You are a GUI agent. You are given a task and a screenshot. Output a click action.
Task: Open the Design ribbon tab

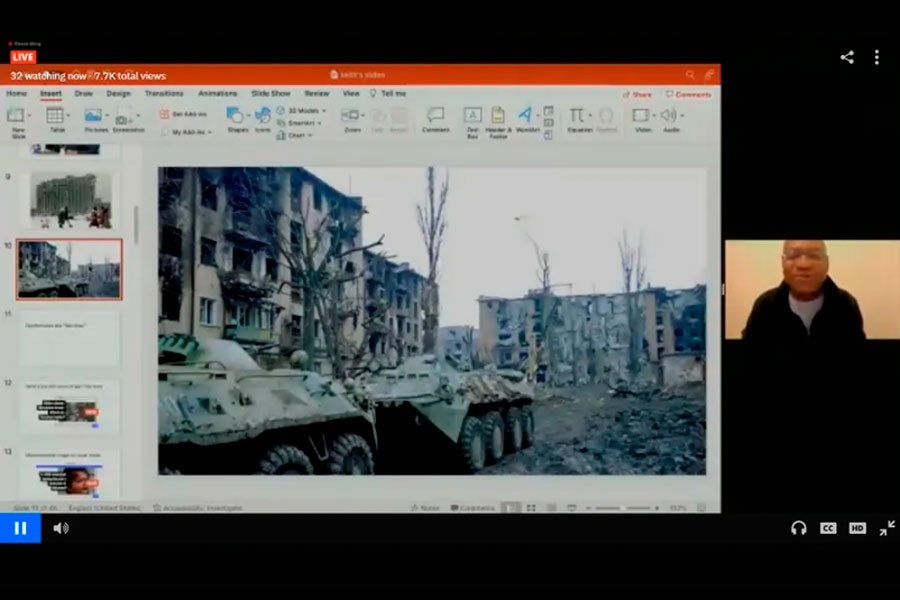point(118,93)
